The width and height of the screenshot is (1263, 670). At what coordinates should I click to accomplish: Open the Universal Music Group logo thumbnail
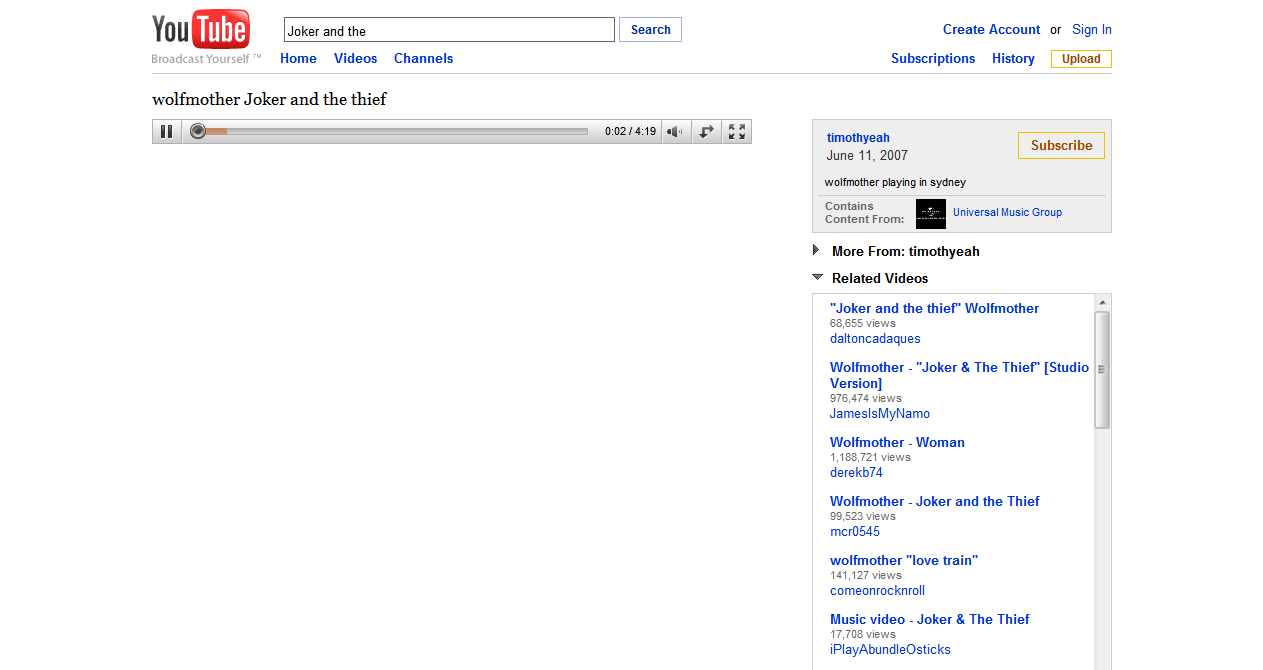[x=931, y=213]
